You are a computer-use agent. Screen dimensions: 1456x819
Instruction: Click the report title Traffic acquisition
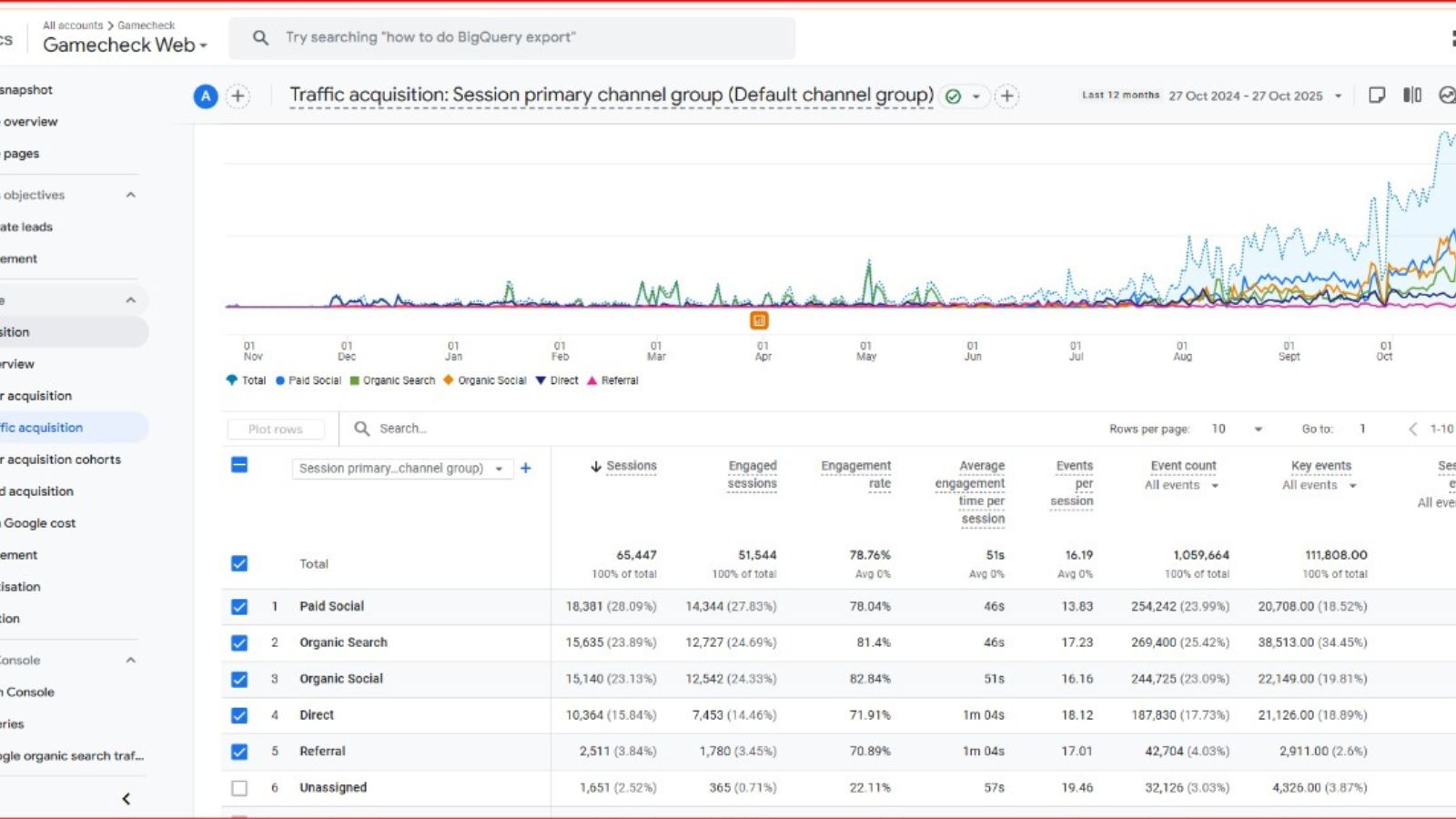(612, 95)
